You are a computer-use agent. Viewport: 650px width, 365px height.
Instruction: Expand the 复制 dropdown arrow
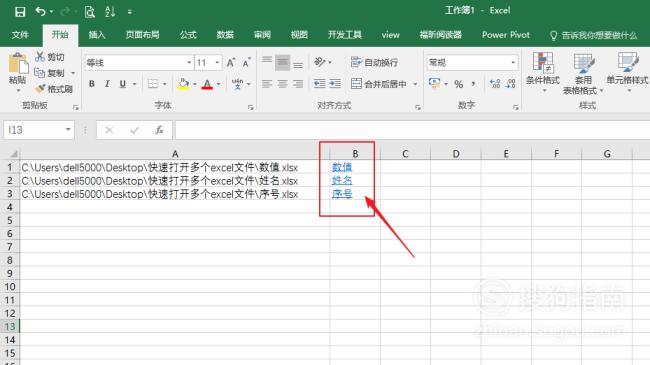pyautogui.click(x=73, y=73)
